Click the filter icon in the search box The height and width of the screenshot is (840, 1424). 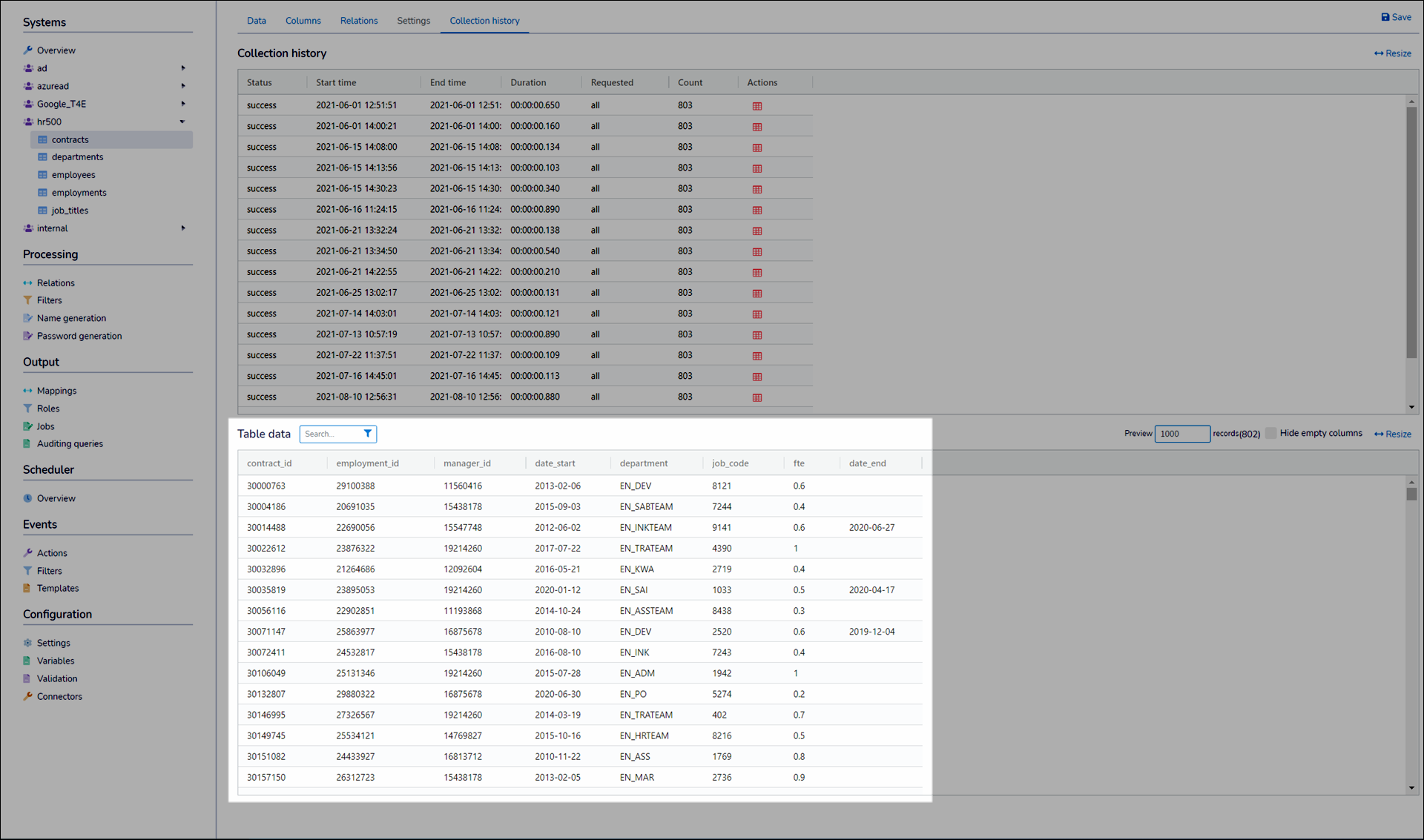(x=368, y=434)
